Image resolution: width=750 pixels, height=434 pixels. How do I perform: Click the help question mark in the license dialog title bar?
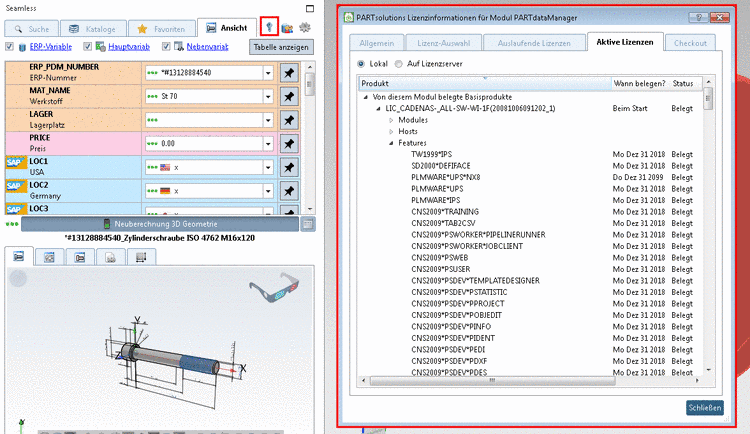click(699, 18)
